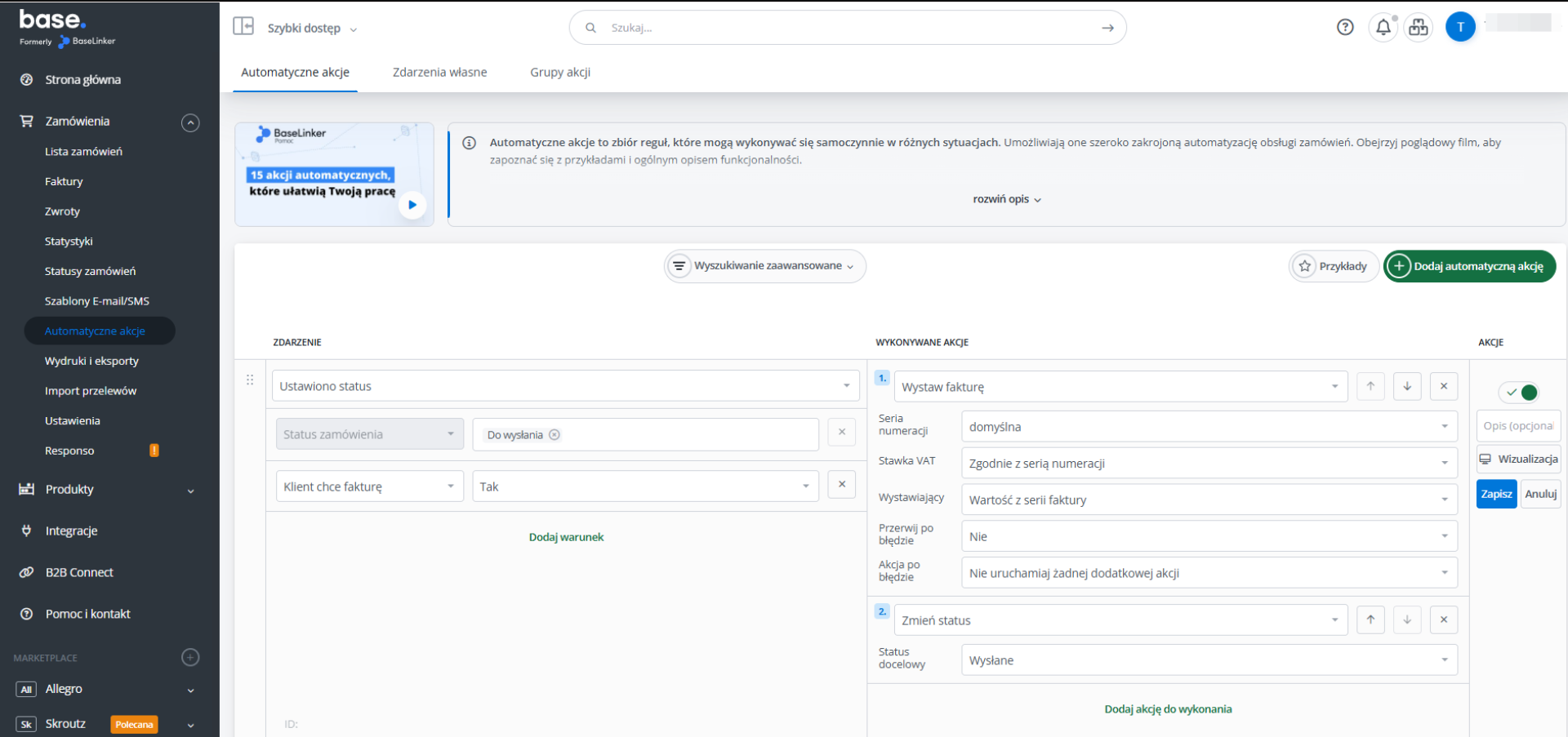Click the Zapisz button
The image size is (1568, 737).
click(x=1496, y=494)
